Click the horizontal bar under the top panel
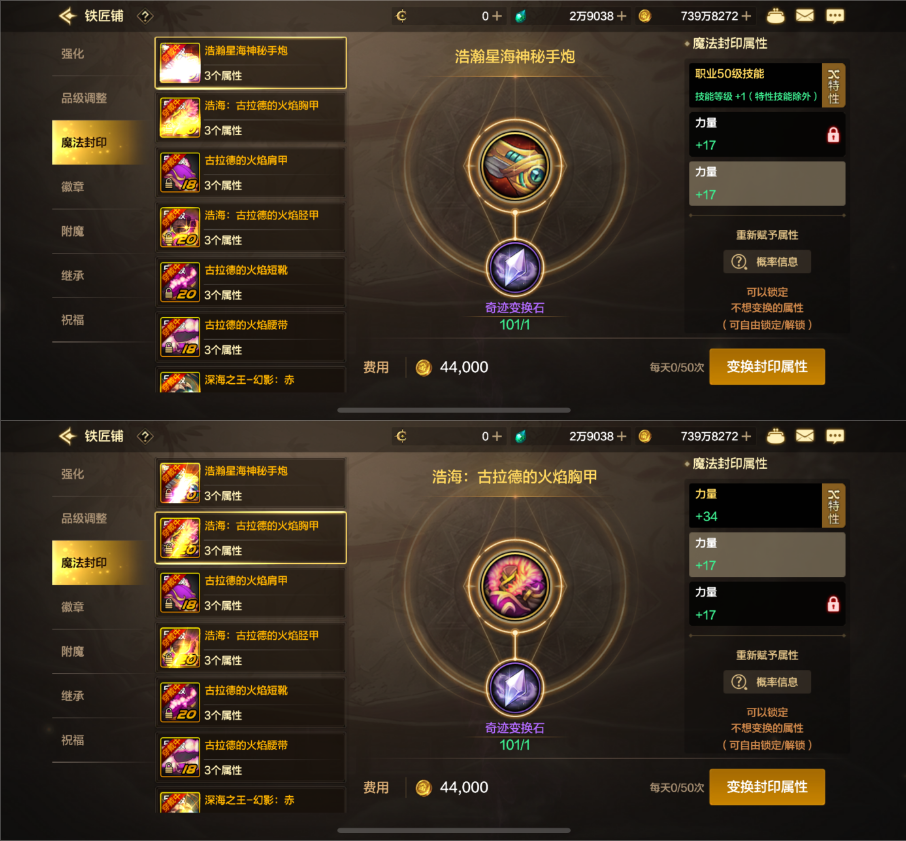This screenshot has width=906, height=841. point(454,411)
